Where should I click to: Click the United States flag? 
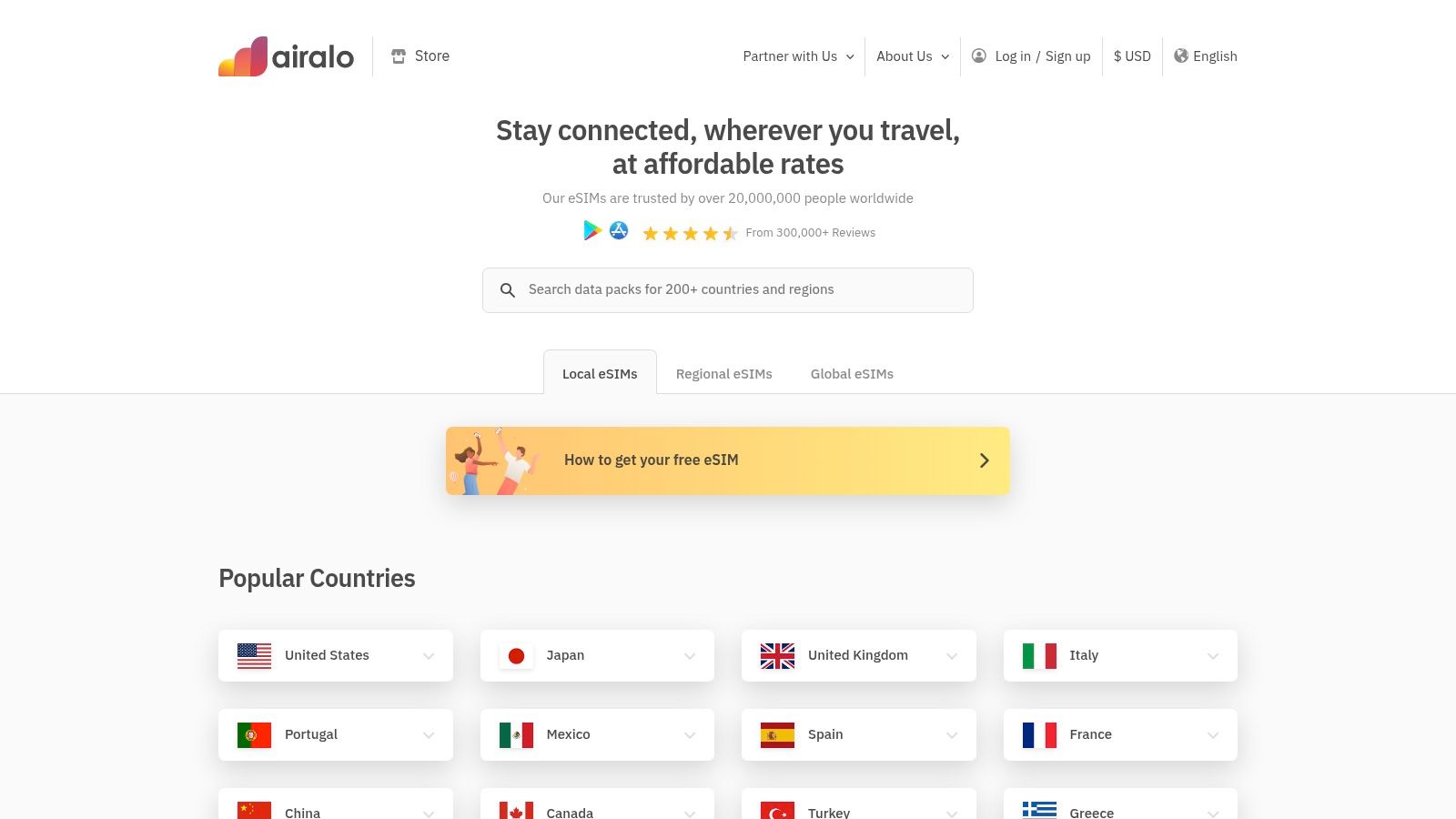point(254,655)
